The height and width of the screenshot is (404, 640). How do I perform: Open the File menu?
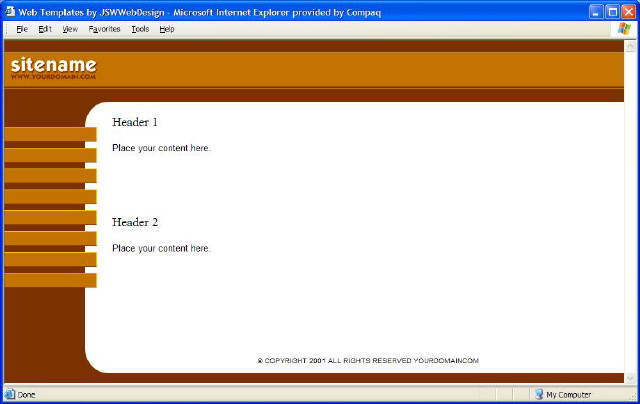pos(22,29)
